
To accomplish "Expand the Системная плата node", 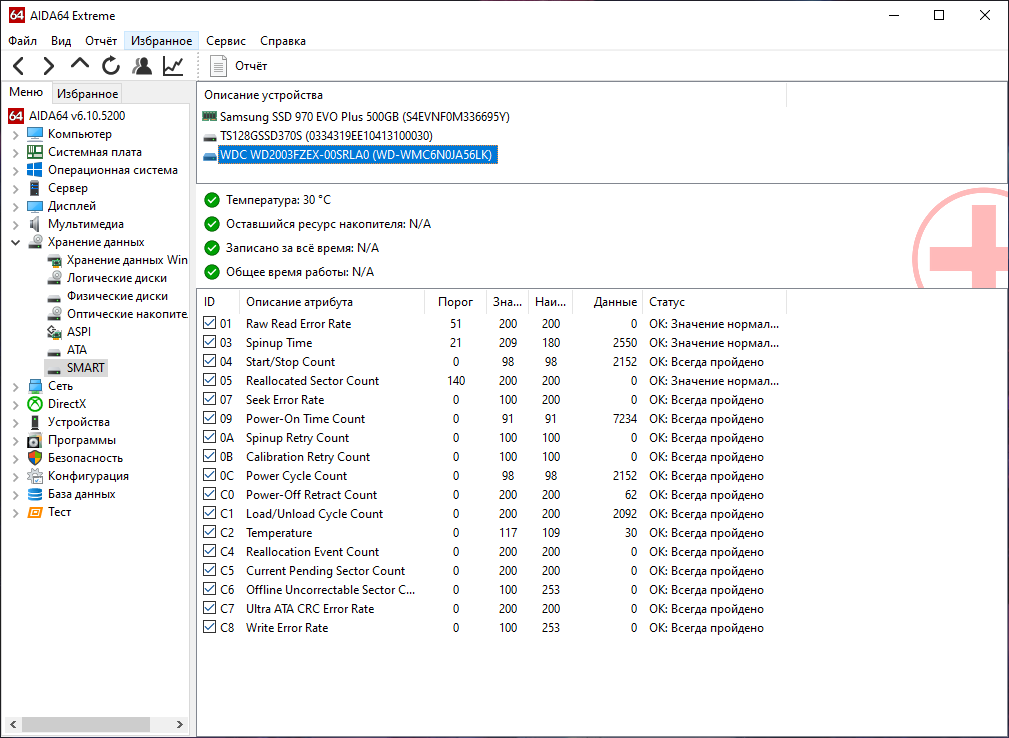I will pos(15,152).
